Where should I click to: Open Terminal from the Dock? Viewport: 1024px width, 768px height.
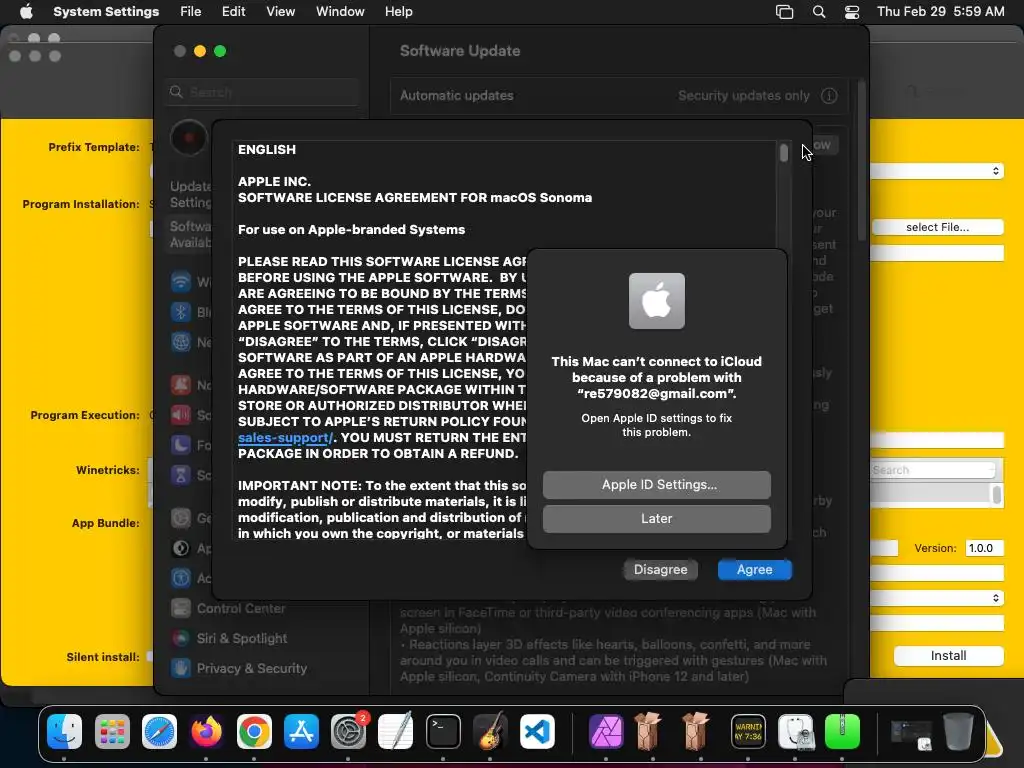[x=443, y=731]
